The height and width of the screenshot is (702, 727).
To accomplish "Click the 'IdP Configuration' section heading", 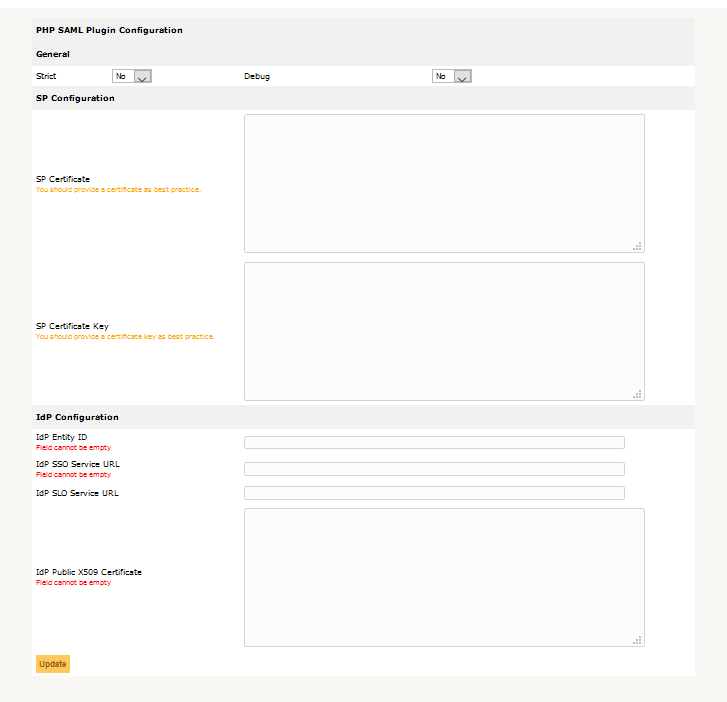I will click(77, 417).
